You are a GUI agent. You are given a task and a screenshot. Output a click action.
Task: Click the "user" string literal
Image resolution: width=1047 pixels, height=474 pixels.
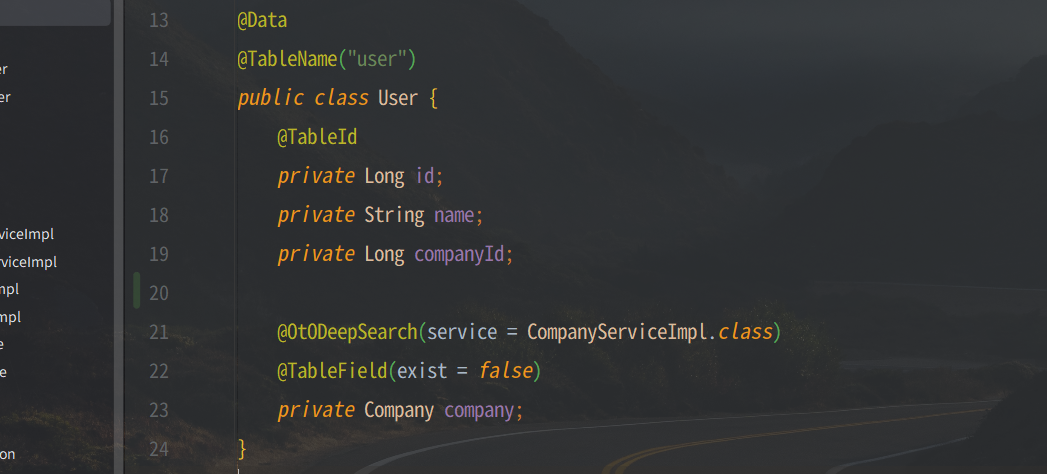(x=377, y=60)
